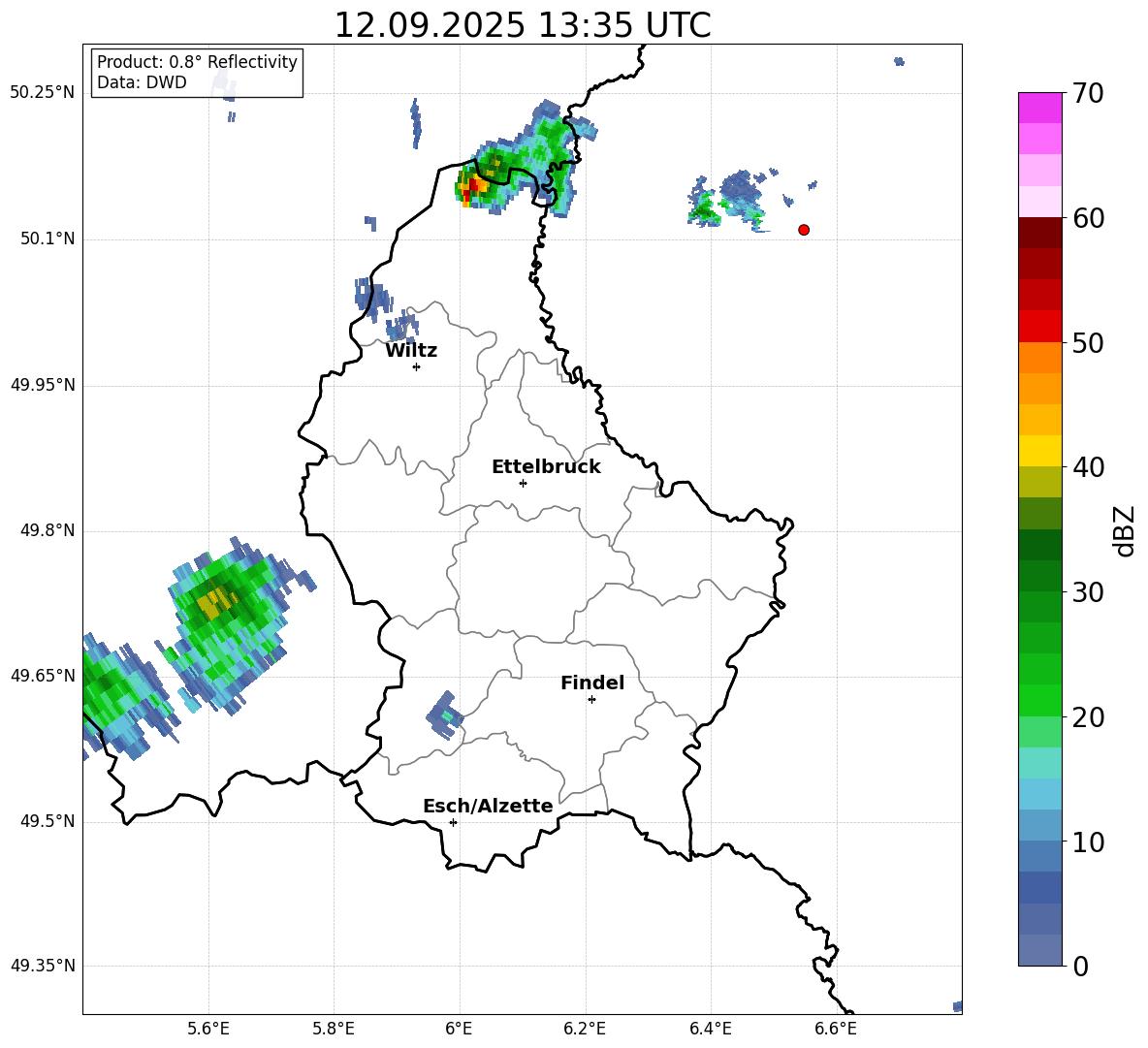Click the Ettelbruck city label
1148x1048 pixels.
[x=546, y=467]
